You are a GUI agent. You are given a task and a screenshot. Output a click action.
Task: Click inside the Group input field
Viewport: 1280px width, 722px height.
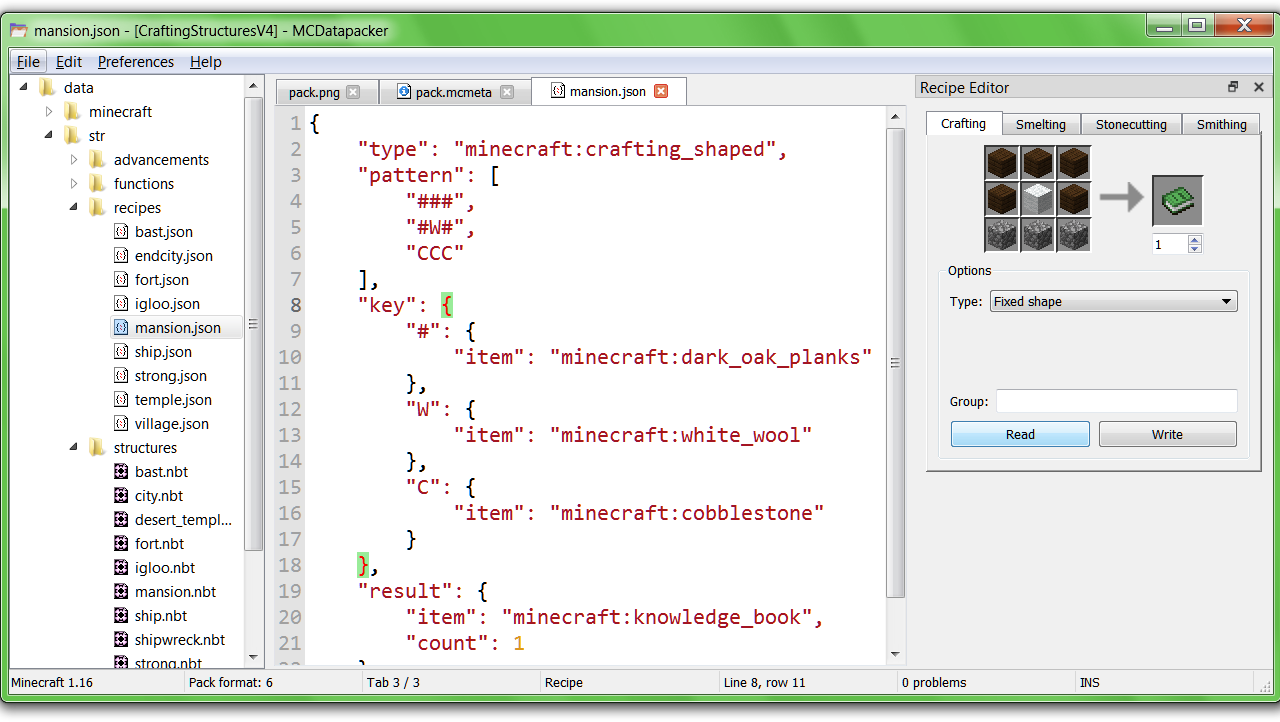coord(1115,401)
